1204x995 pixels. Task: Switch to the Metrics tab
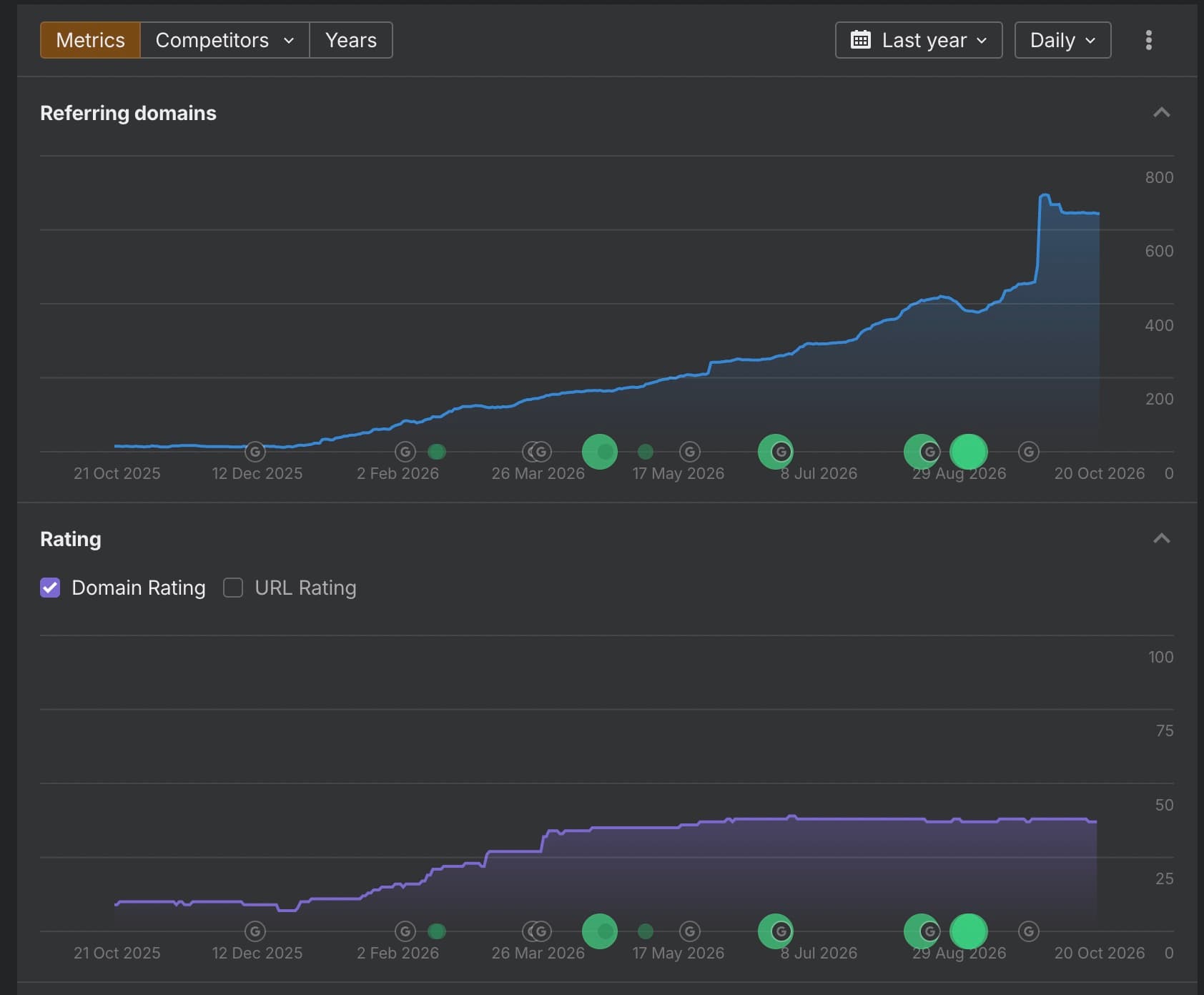pos(90,40)
